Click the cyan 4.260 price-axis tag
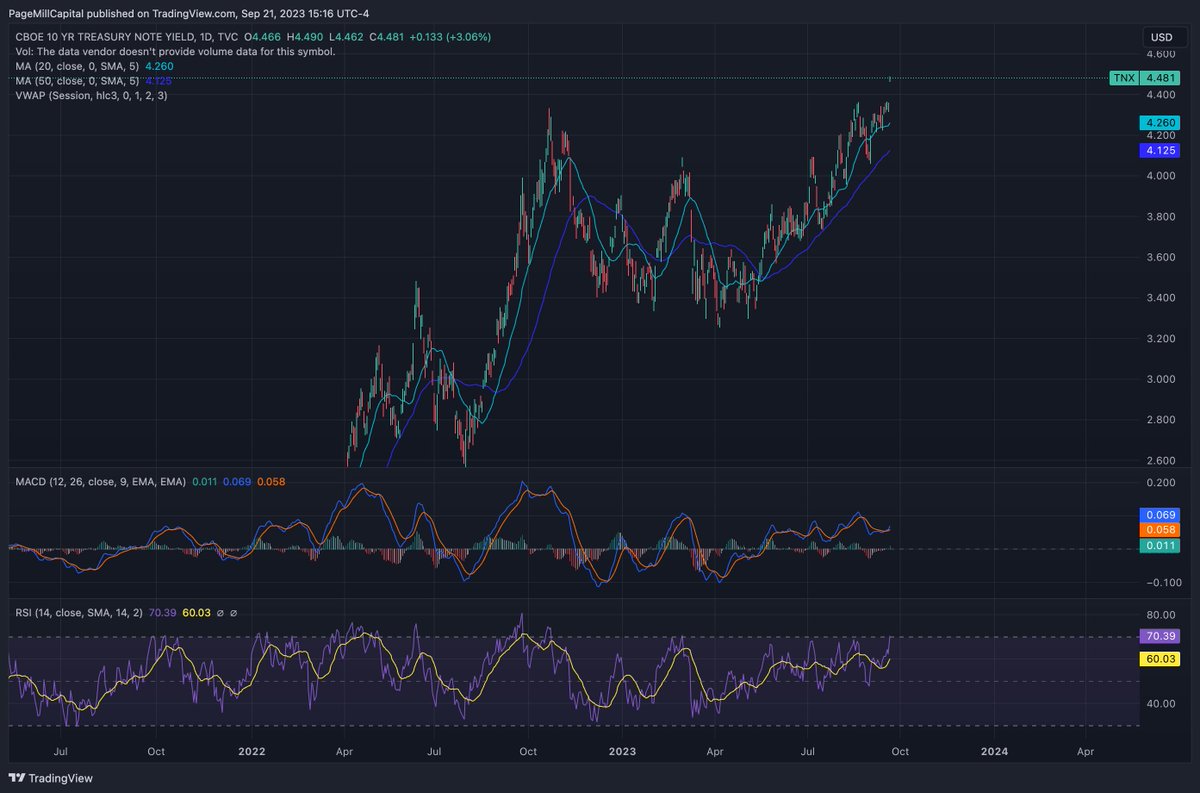The height and width of the screenshot is (793, 1200). click(x=1160, y=122)
